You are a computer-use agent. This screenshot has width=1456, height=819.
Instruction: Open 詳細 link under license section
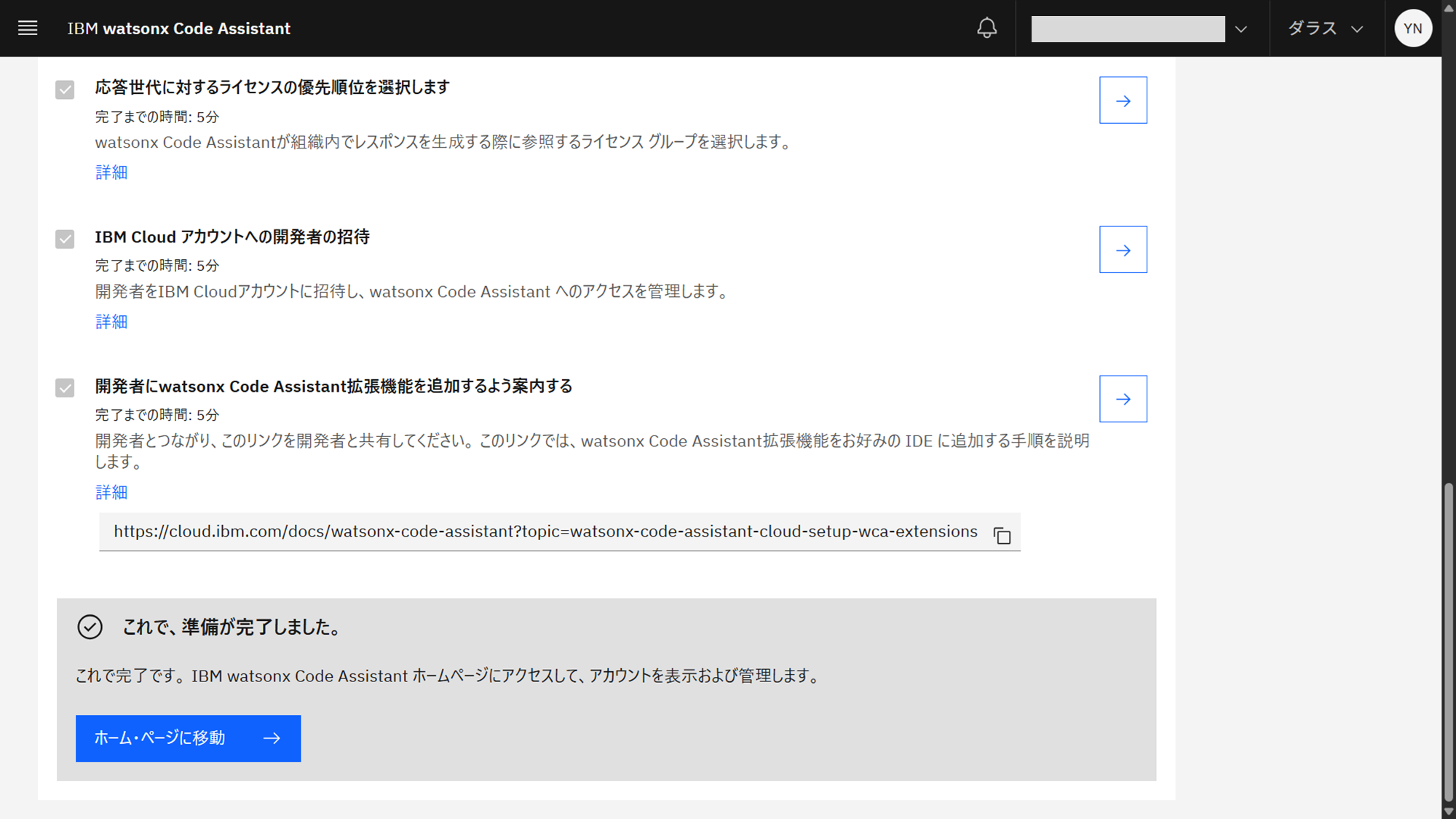click(x=111, y=173)
